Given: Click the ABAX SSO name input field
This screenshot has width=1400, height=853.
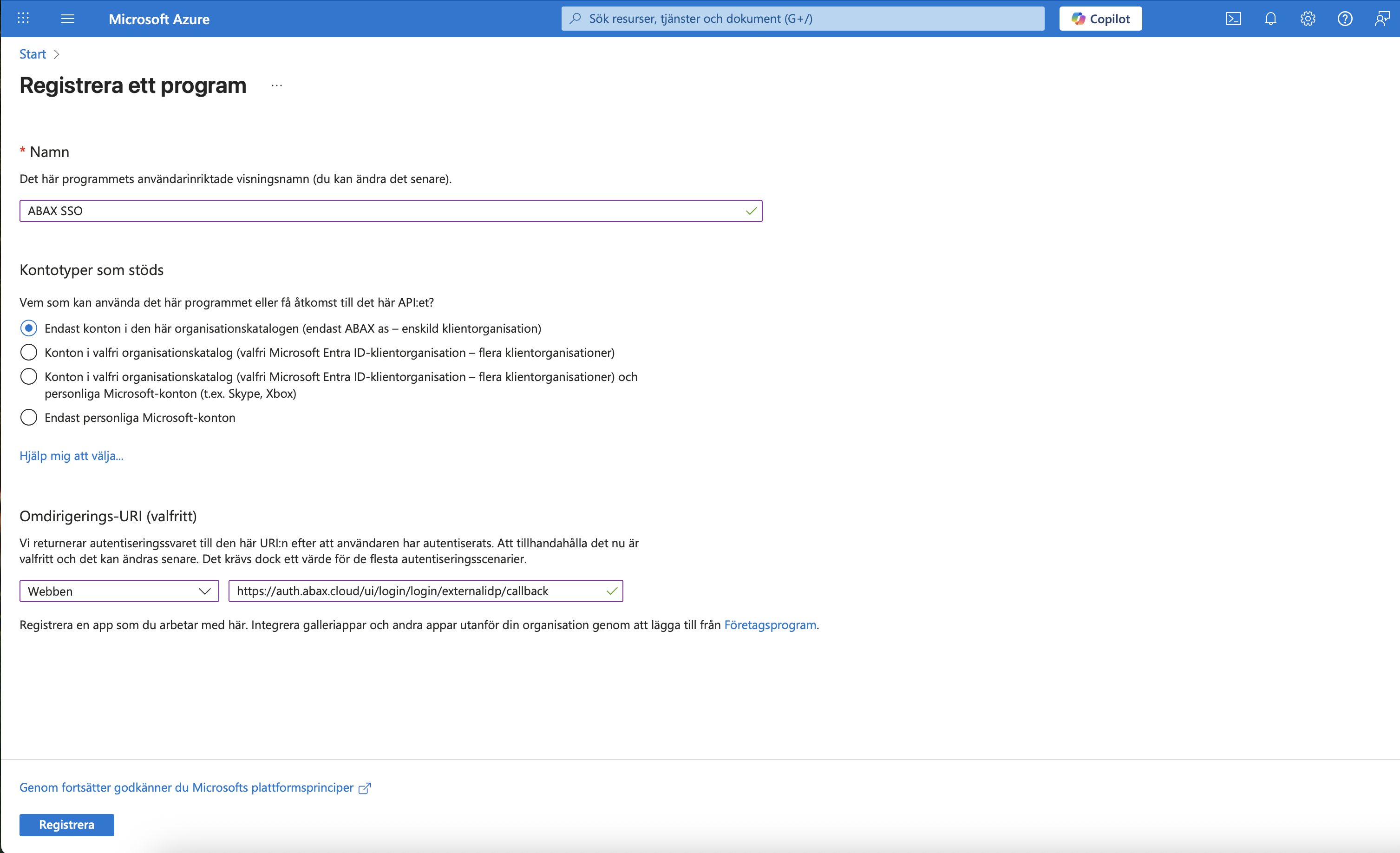Looking at the screenshot, I should point(381,211).
